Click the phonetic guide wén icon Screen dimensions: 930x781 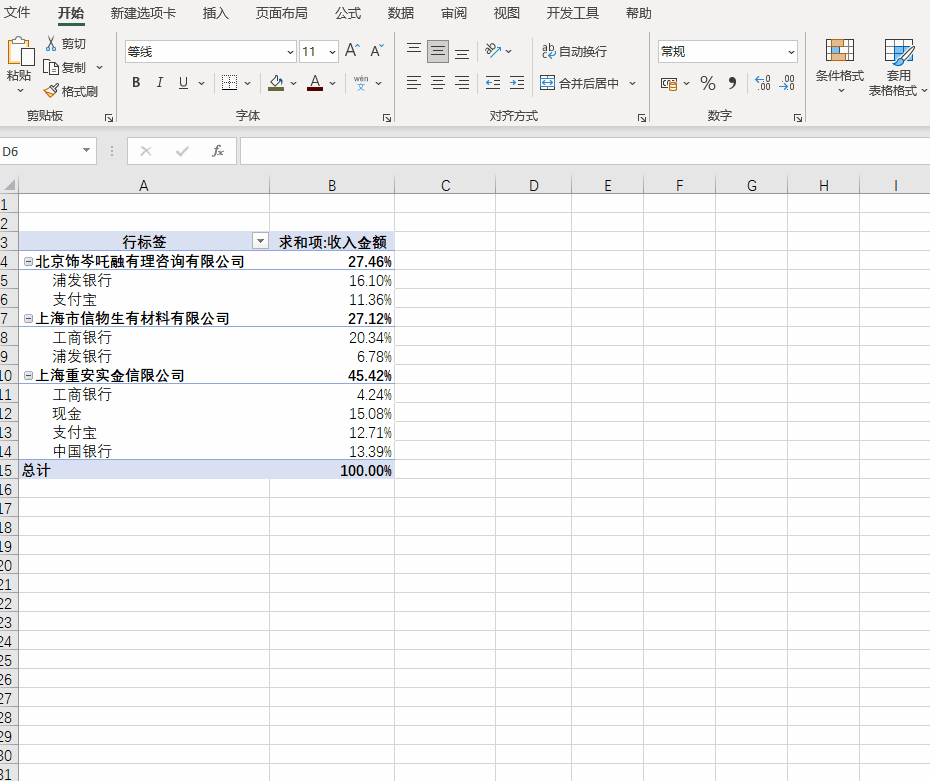coord(361,82)
